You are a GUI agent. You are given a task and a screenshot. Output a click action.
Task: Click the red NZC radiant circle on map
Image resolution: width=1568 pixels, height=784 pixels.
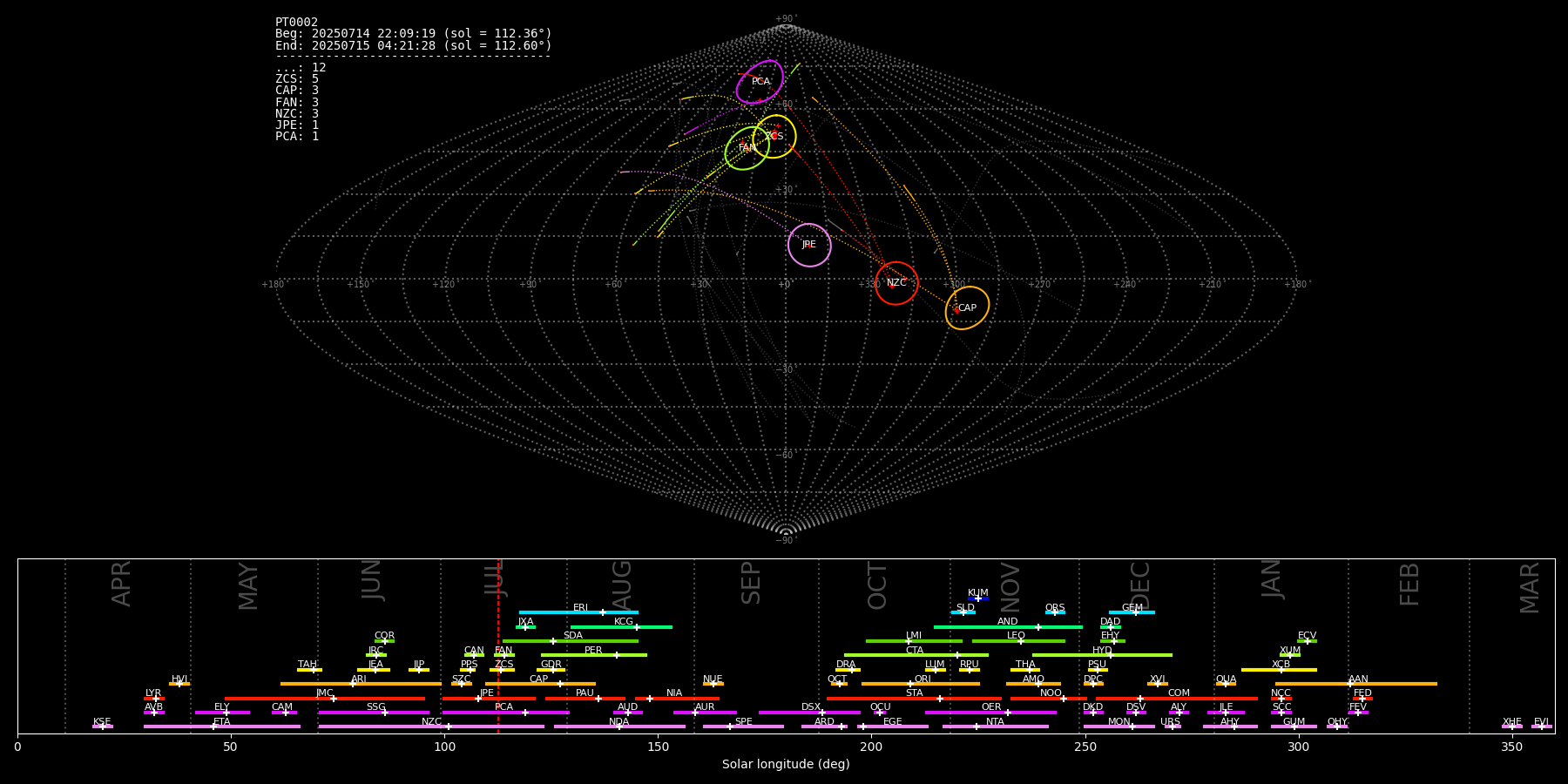click(x=896, y=283)
